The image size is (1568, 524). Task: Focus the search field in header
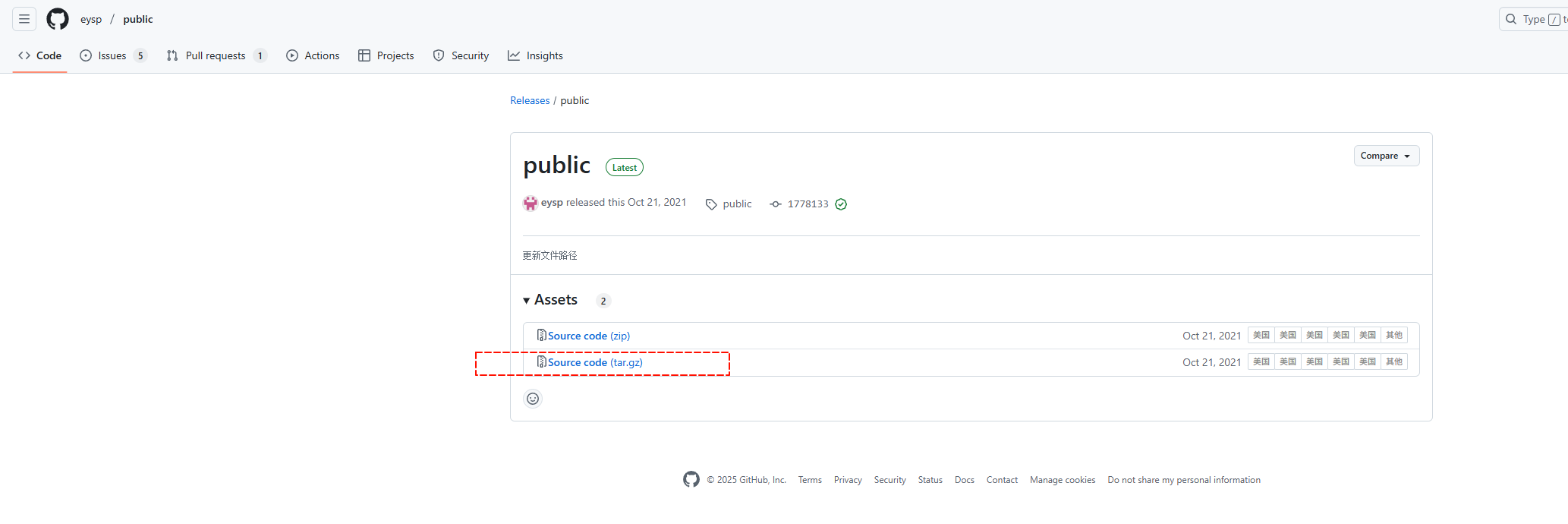tap(1535, 19)
